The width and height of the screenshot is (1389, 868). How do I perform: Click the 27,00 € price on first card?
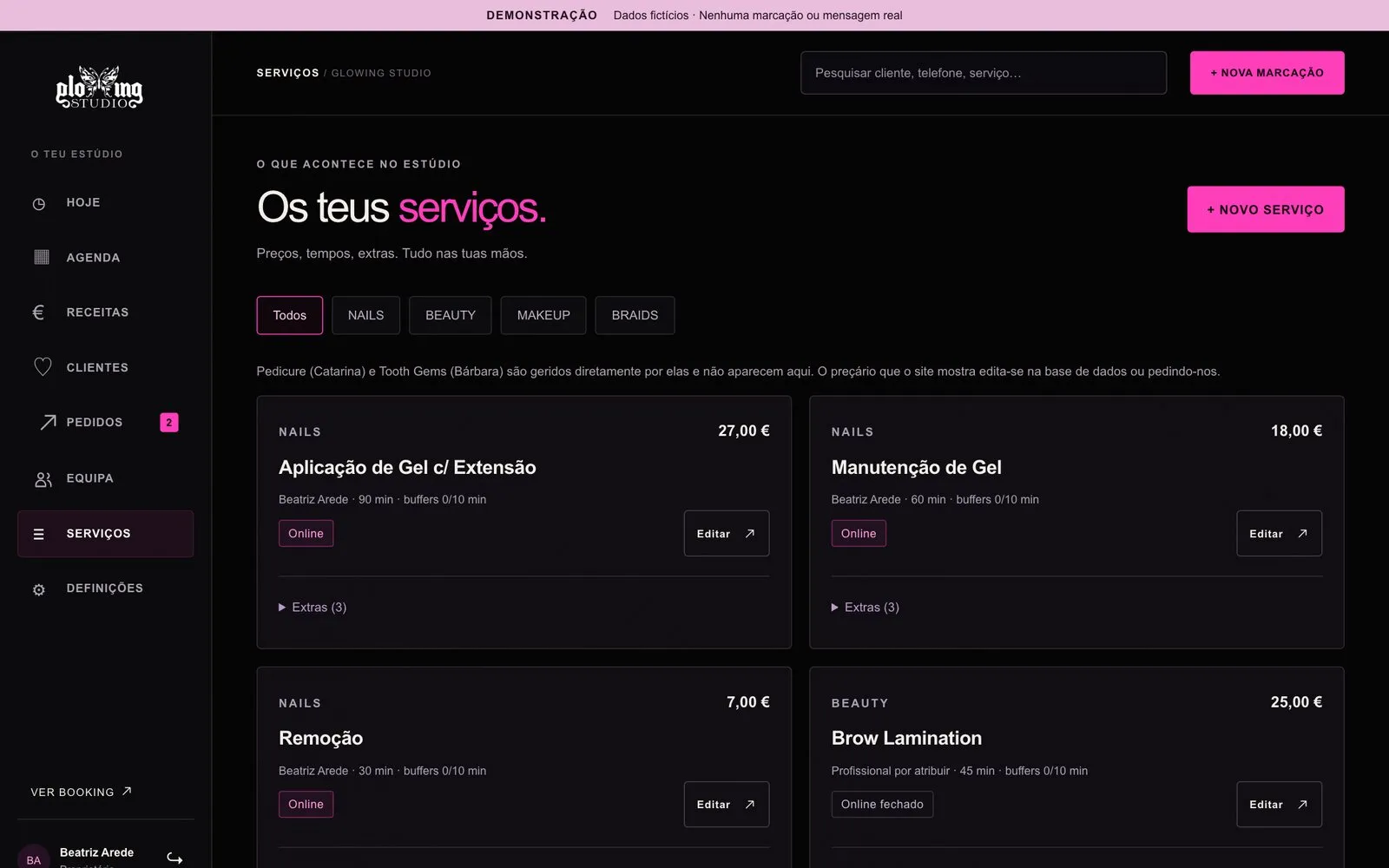coord(744,431)
